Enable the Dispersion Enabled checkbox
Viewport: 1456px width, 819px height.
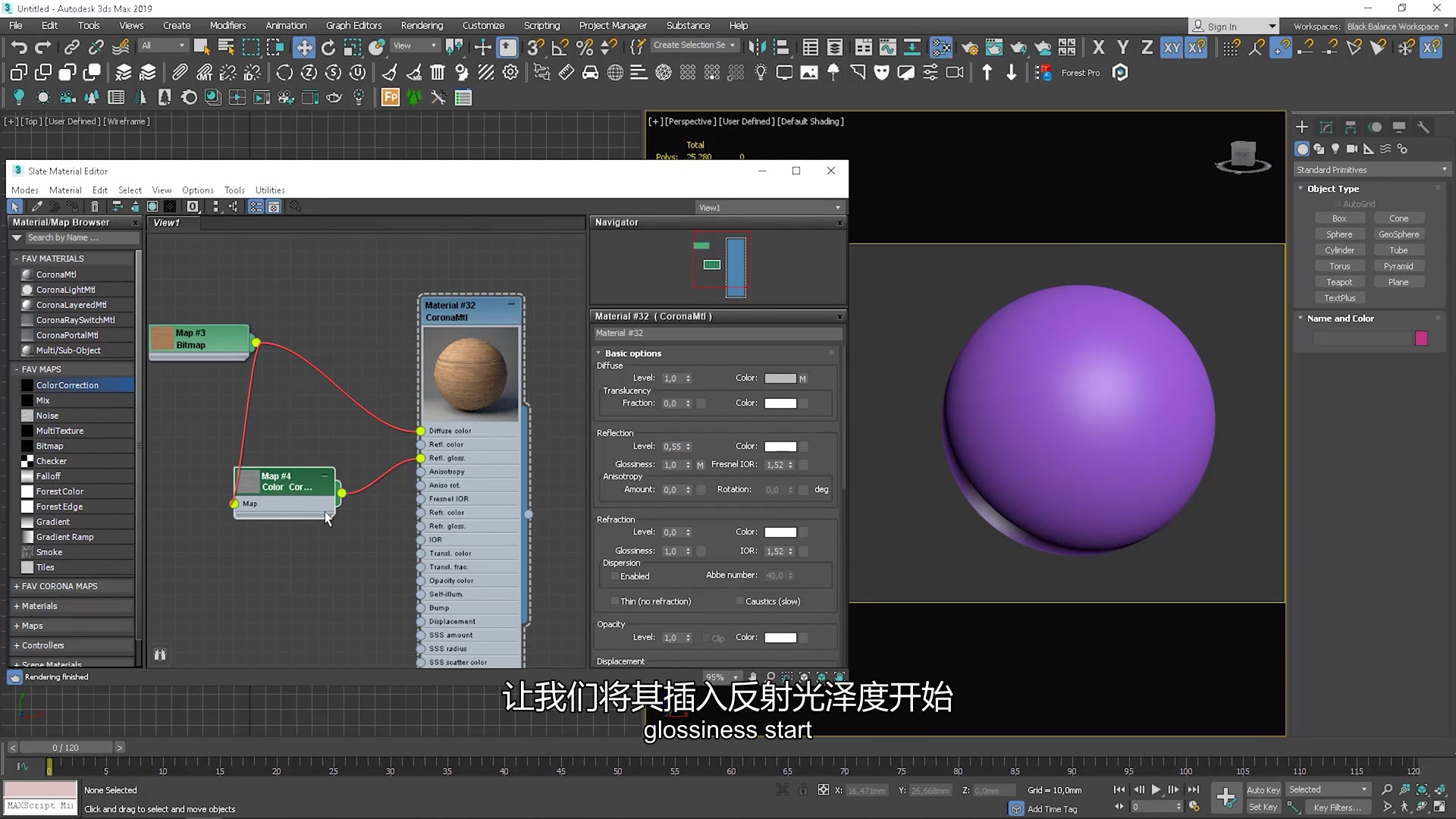coord(614,576)
